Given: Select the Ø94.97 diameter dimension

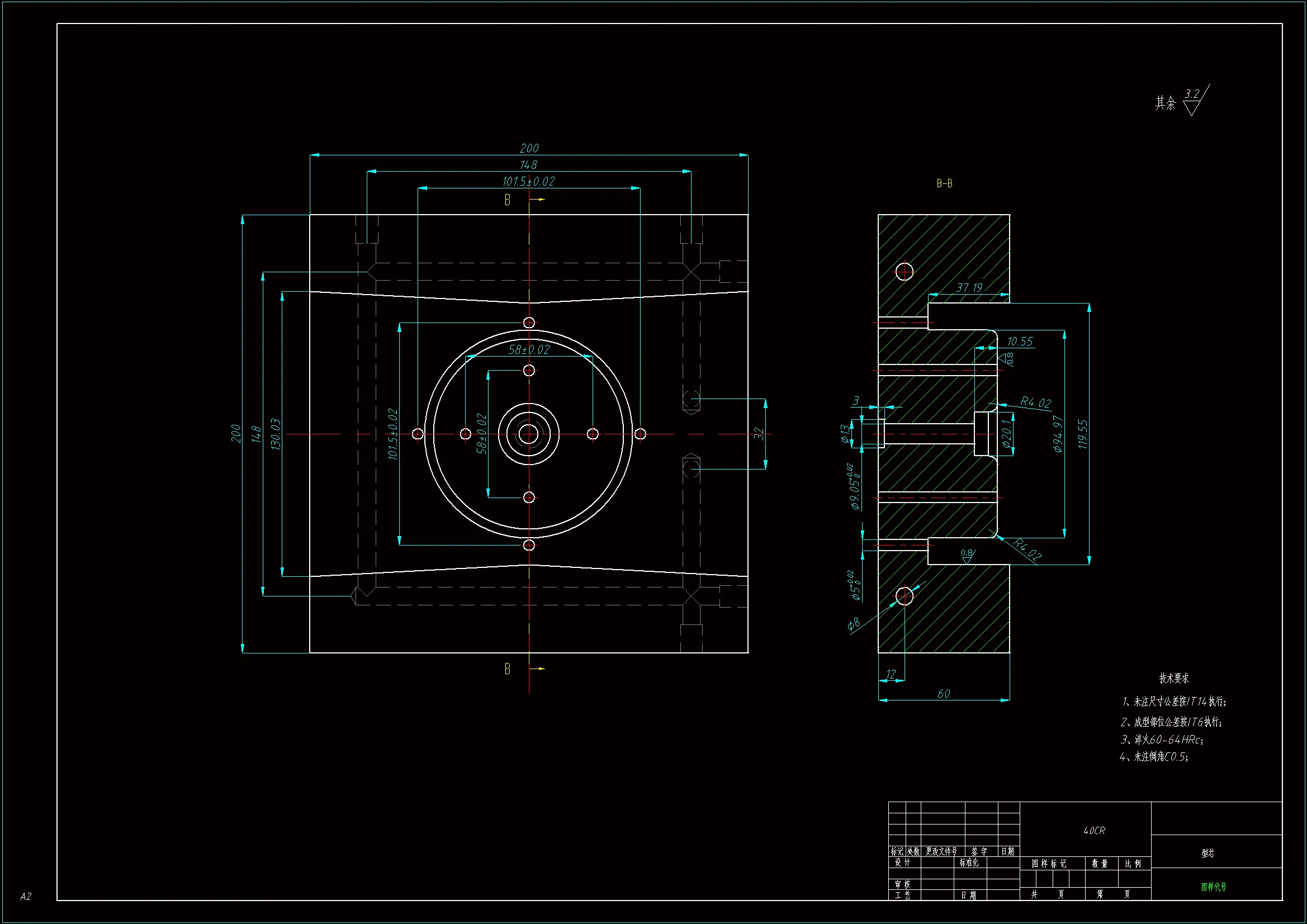Looking at the screenshot, I should pos(1058,434).
